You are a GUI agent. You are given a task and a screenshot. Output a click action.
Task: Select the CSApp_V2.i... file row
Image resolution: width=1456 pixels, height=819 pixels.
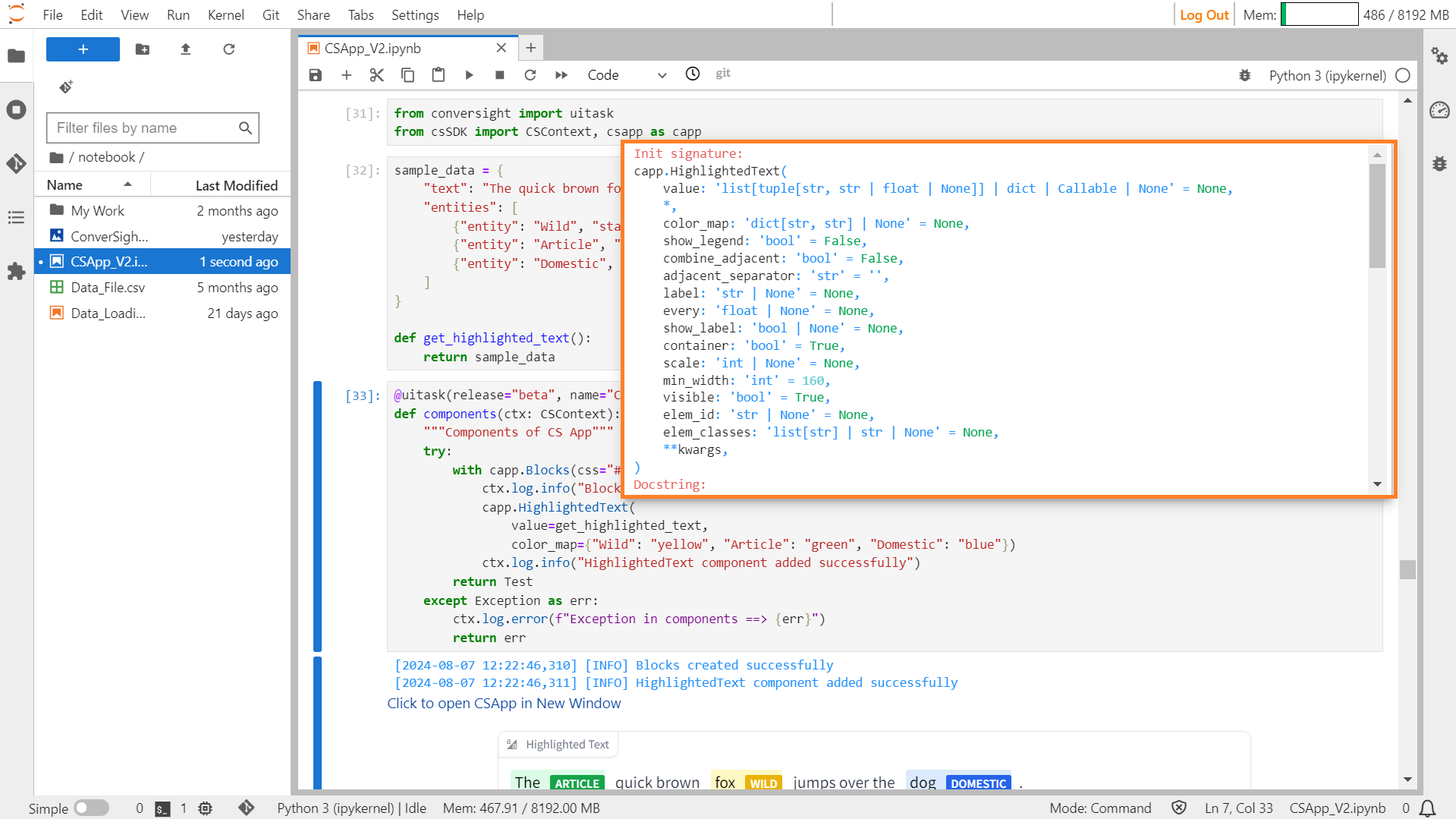pyautogui.click(x=162, y=261)
